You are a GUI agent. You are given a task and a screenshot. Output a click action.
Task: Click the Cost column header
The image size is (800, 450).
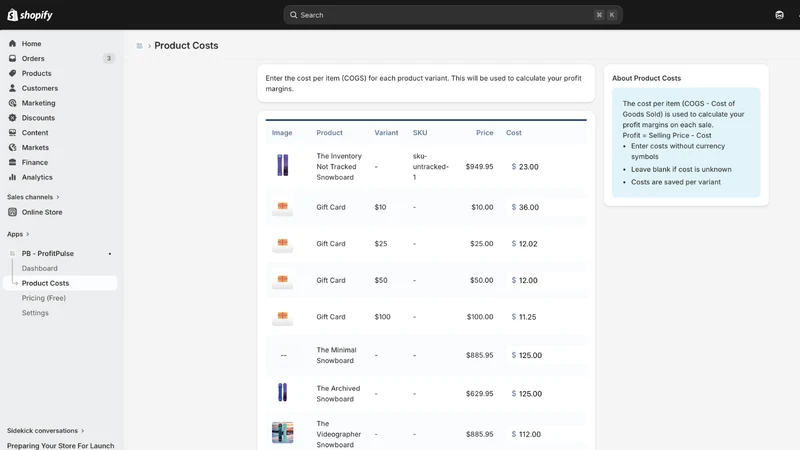(514, 133)
